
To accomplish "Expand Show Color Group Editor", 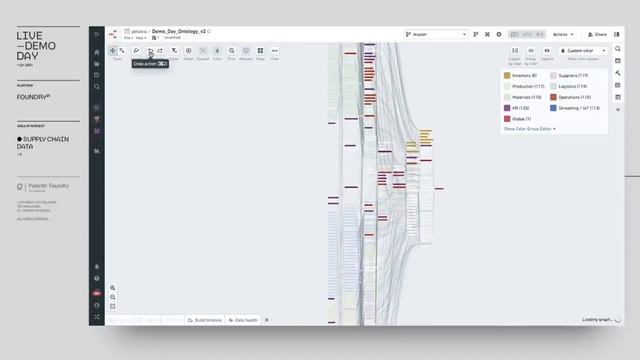I will [530, 129].
